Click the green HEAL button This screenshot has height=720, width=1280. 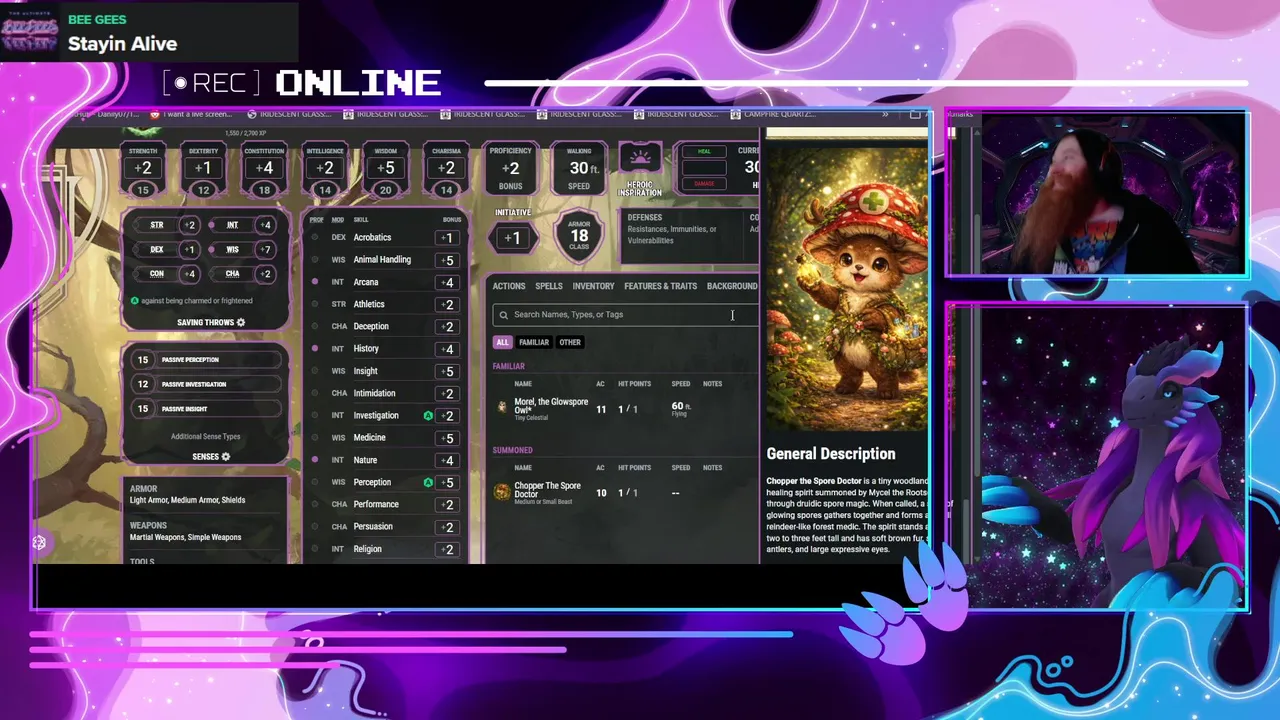click(704, 152)
